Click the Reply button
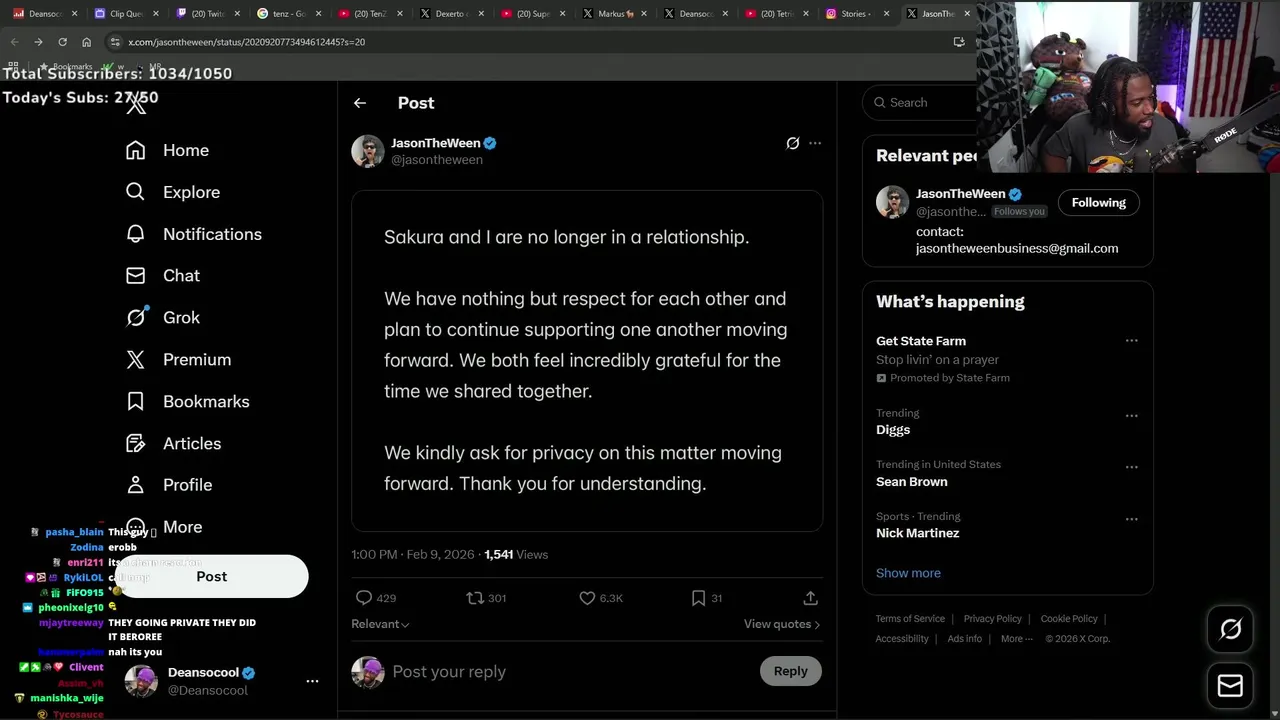Viewport: 1280px width, 720px height. [789, 671]
